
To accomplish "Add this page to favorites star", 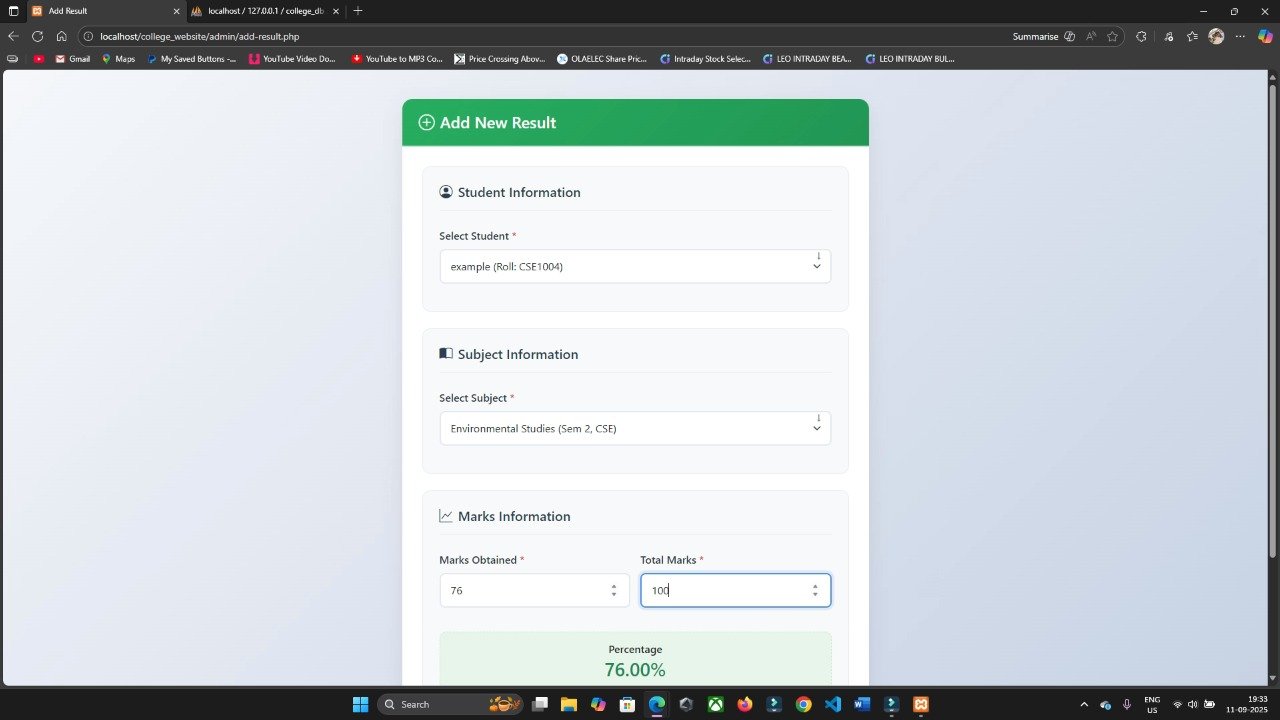I will [1112, 36].
